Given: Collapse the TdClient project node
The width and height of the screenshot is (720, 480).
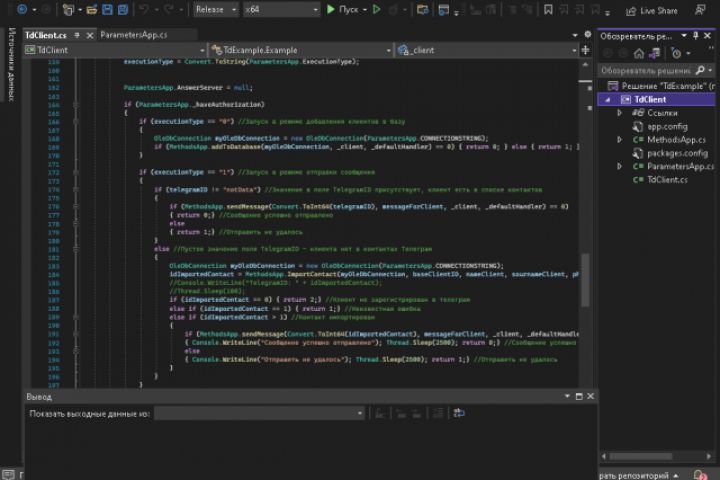Looking at the screenshot, I should coord(608,100).
